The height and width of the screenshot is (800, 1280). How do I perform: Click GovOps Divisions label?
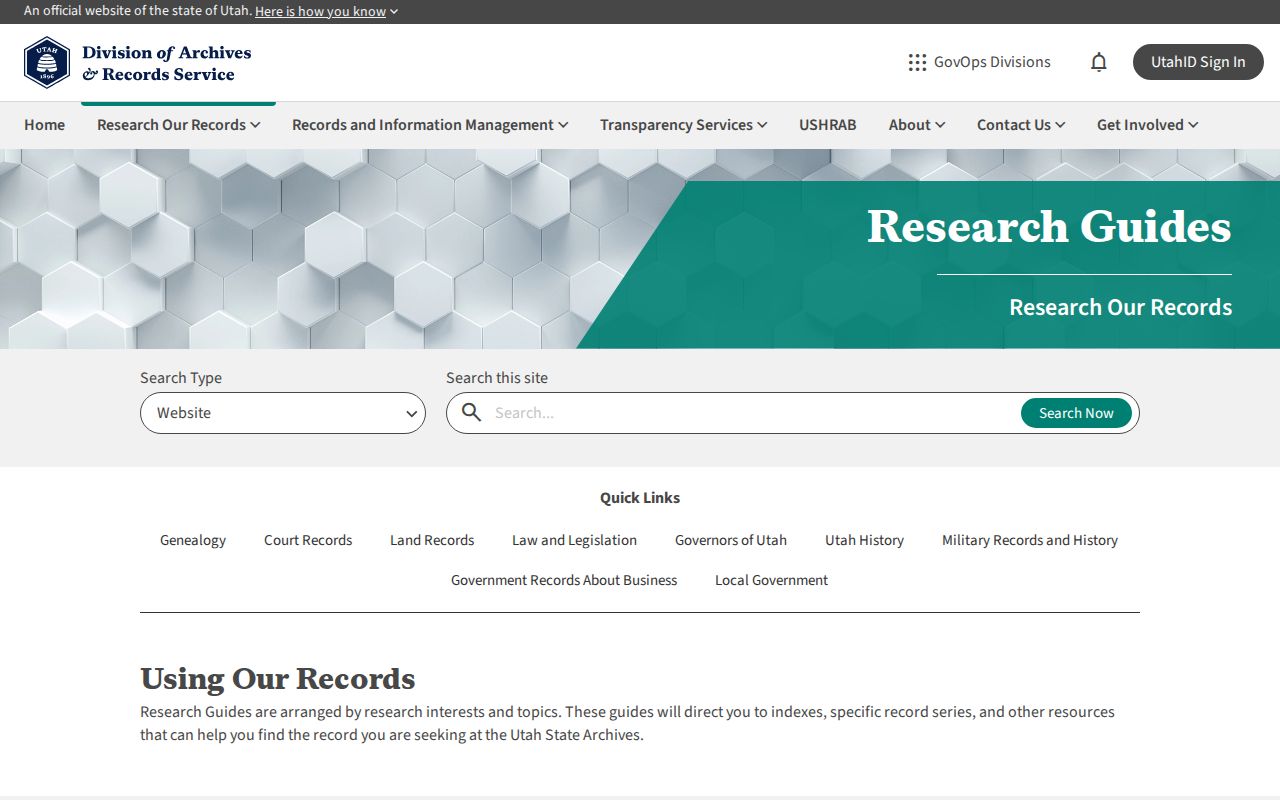(x=992, y=62)
